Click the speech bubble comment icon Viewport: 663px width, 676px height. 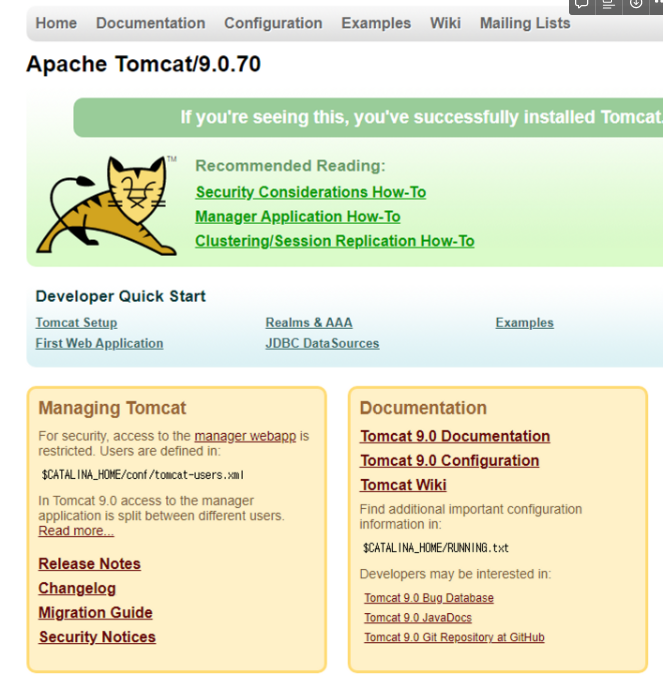[582, 5]
